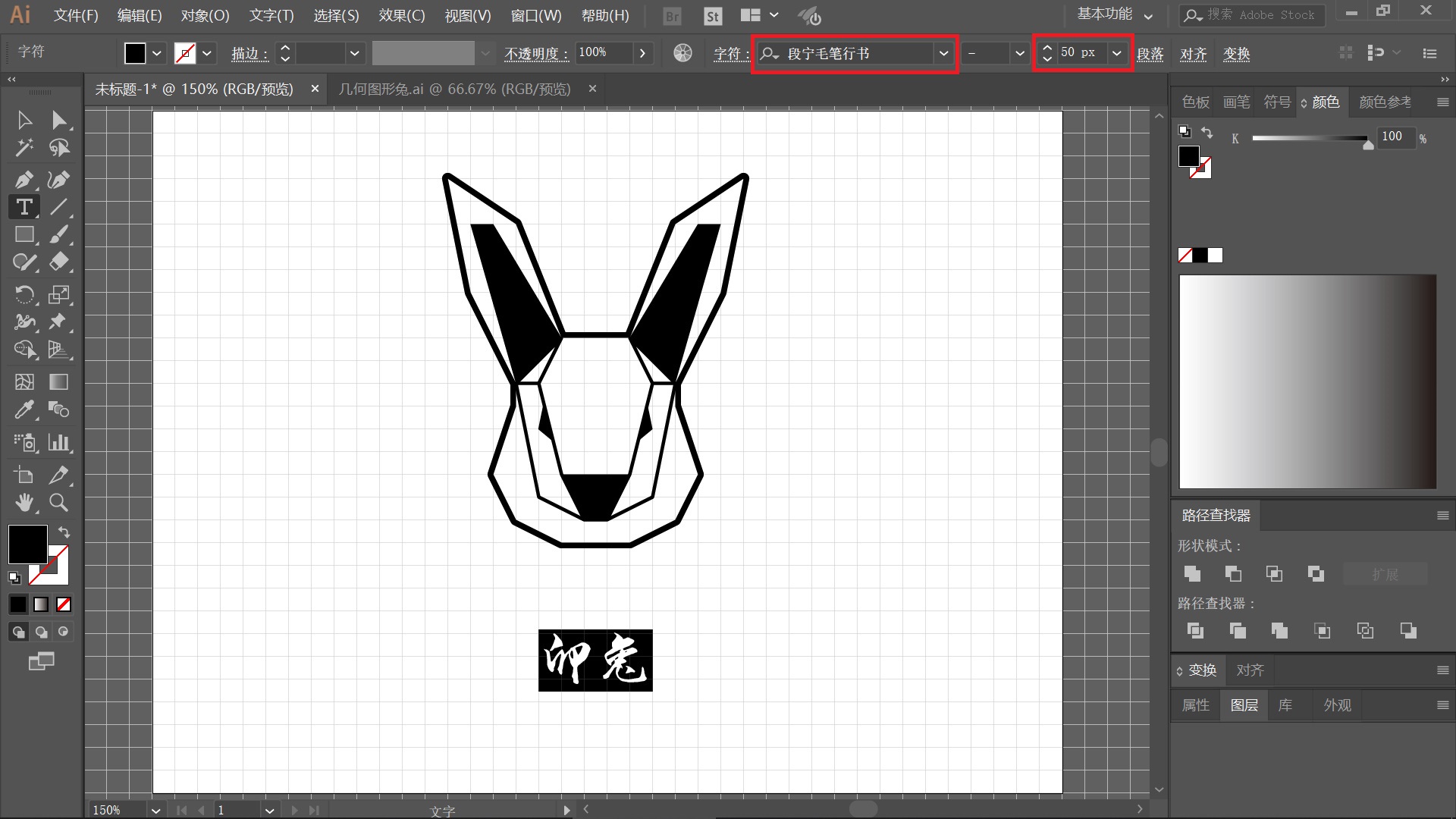1456x819 pixels.
Task: Select the Zoom tool
Action: coord(58,502)
